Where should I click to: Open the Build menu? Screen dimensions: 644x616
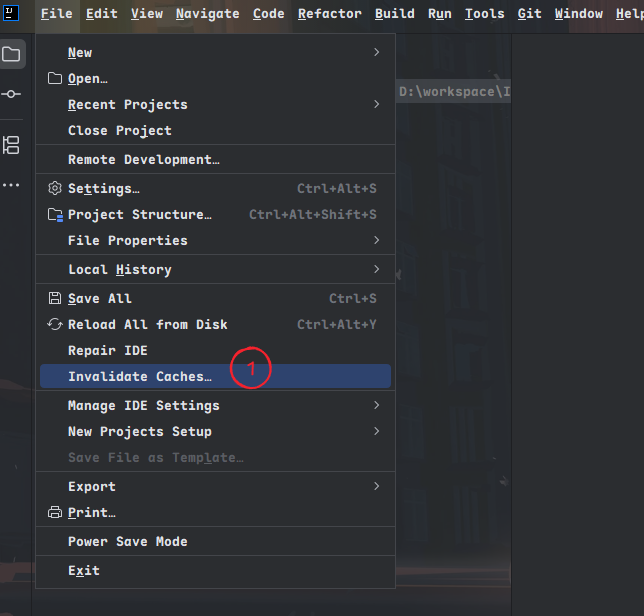[x=395, y=13]
